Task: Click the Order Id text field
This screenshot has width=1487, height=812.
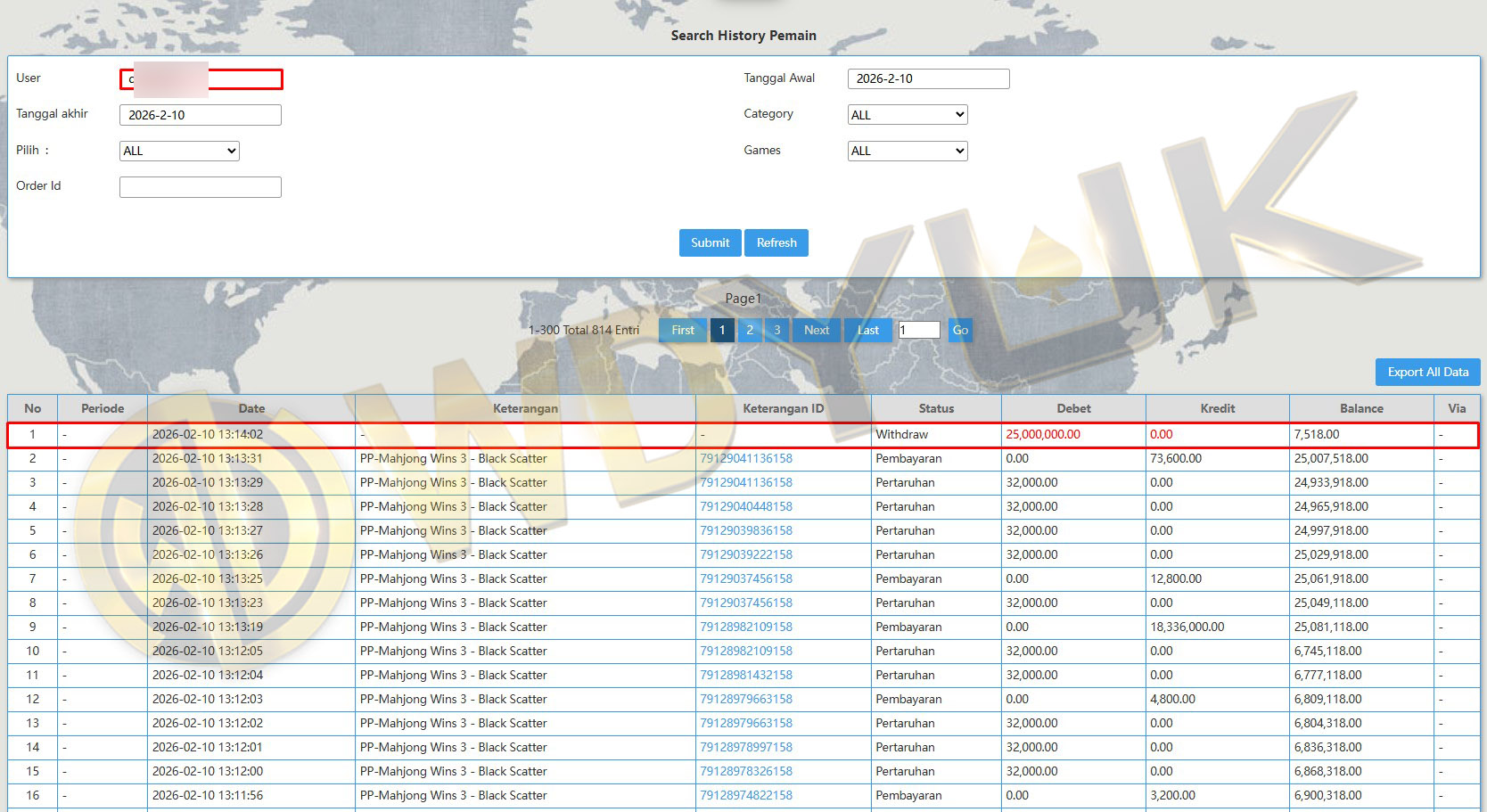Action: tap(201, 186)
